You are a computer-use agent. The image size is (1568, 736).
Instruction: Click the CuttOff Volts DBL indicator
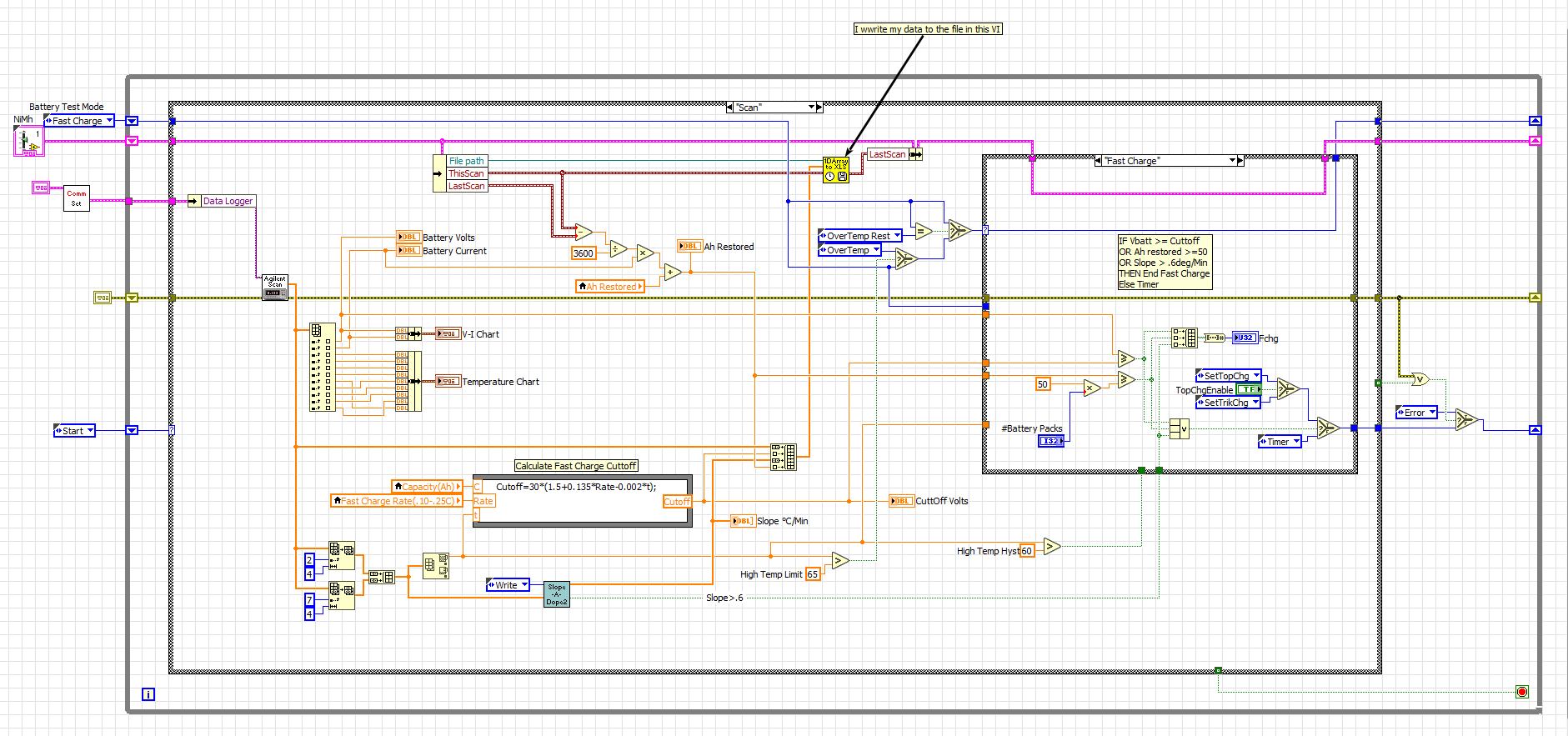coord(901,501)
